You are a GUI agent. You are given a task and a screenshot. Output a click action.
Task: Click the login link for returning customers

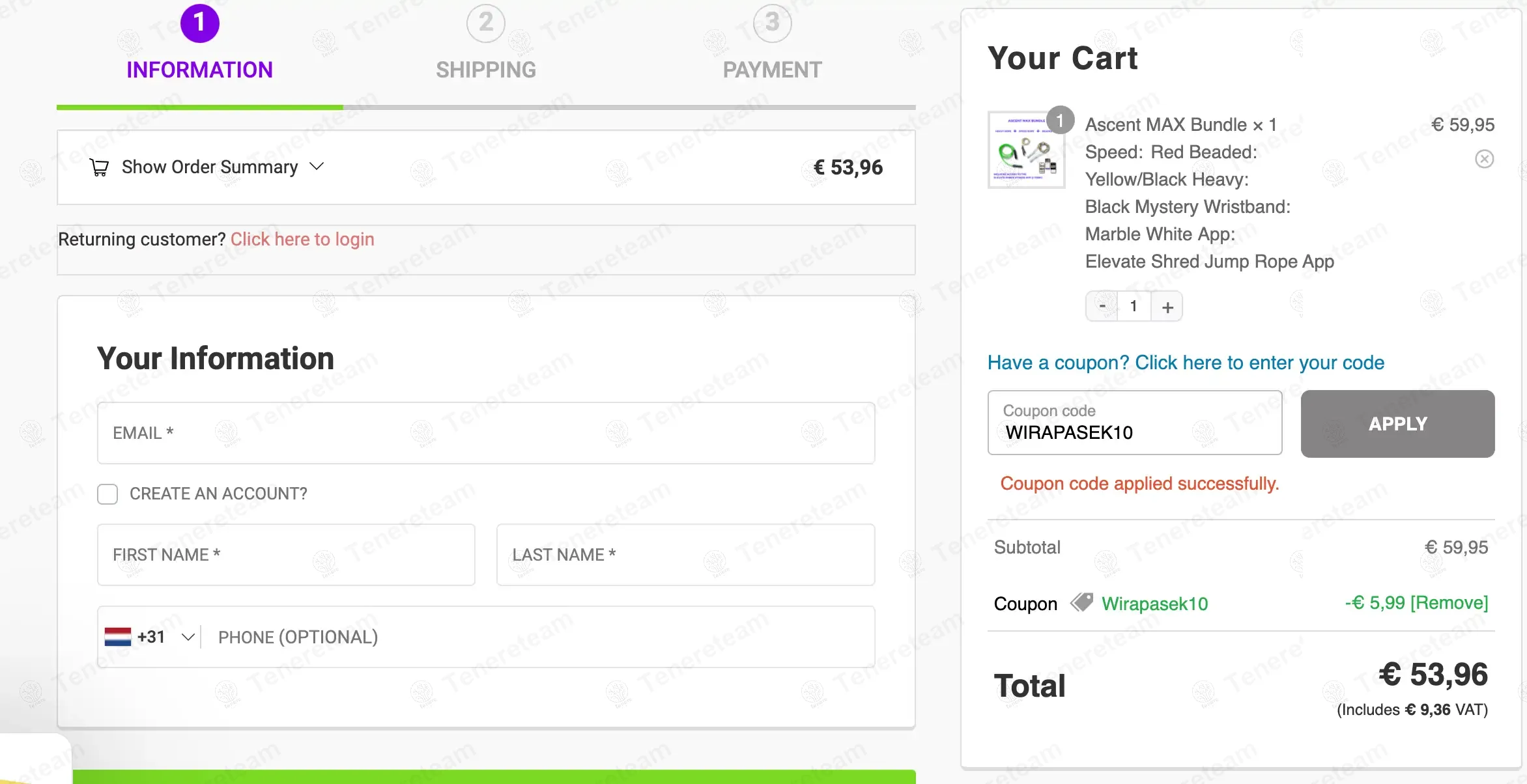(x=302, y=240)
